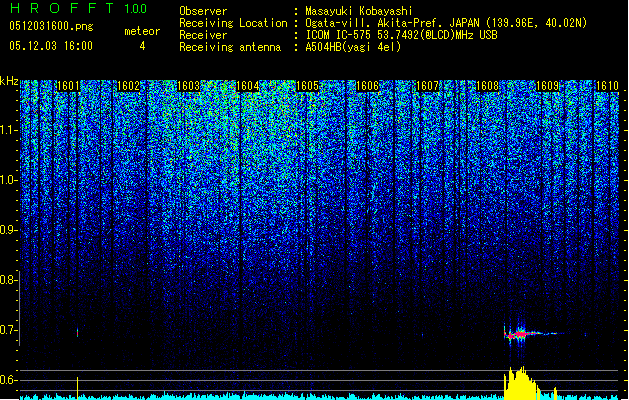Screen dimensions: 629x400
Task: Click the 1606 time marker
Action: (368, 86)
